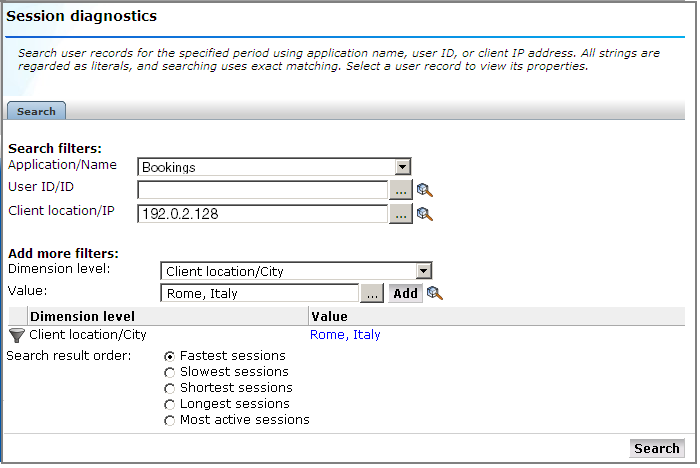Open the search icon next to Add button
Screen dimensions: 700x468
click(434, 293)
